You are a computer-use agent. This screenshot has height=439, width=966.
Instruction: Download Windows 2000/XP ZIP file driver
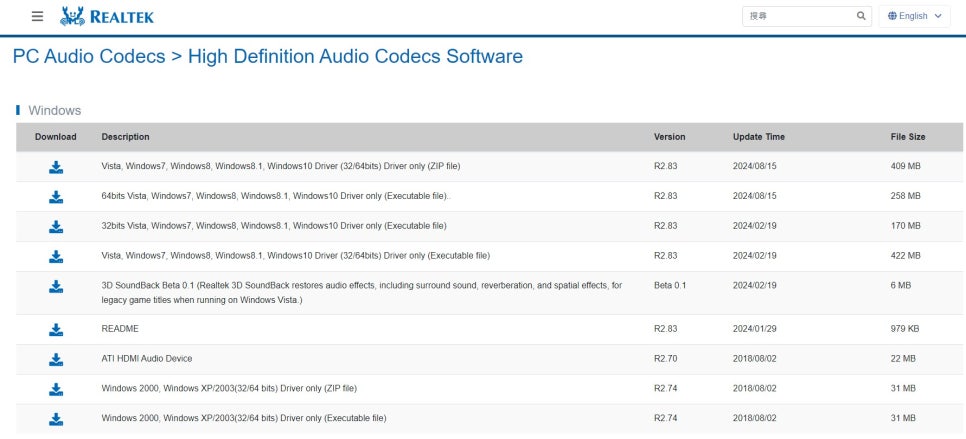56,389
